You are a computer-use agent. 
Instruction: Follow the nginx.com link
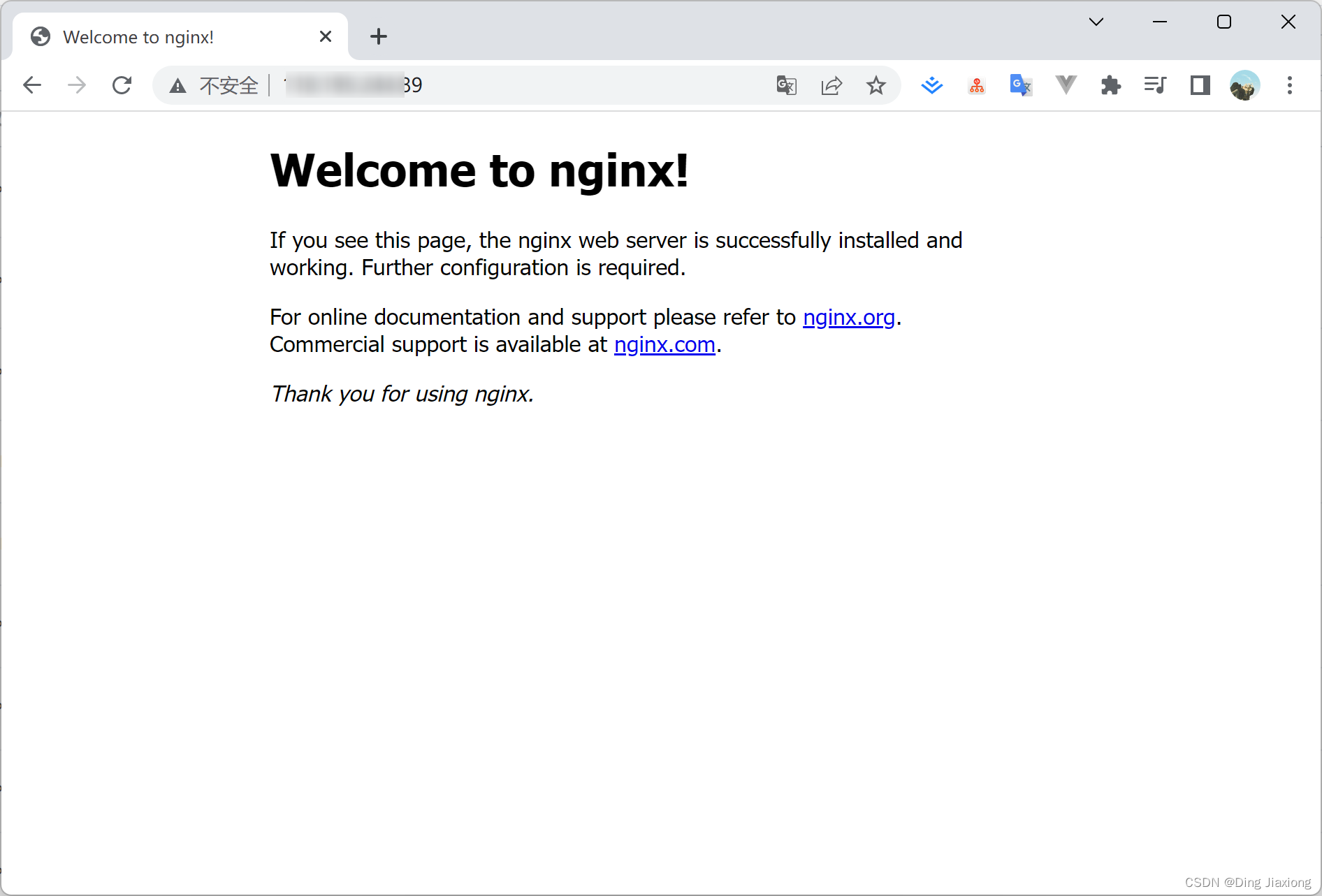[664, 344]
